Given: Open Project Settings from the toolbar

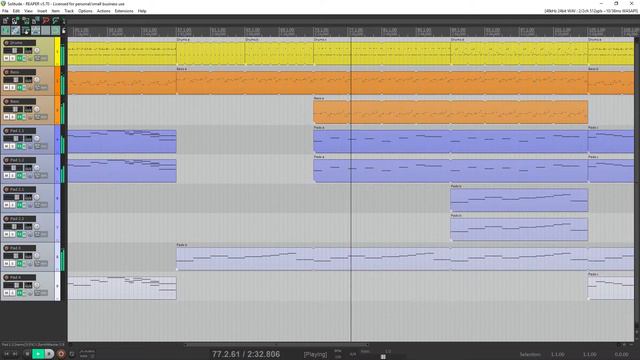Looking at the screenshot, I should (36, 20).
